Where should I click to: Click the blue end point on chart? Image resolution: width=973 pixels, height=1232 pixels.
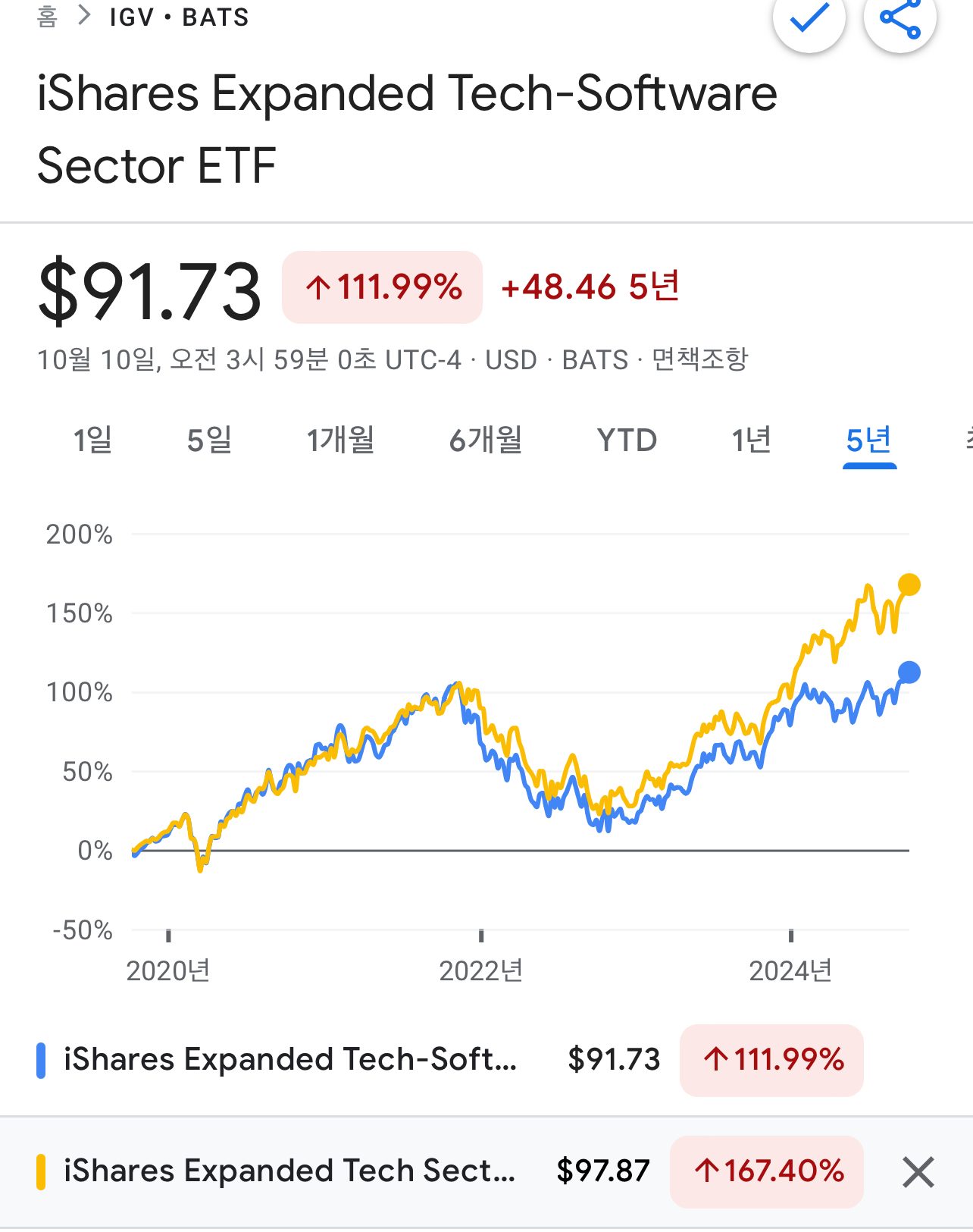click(909, 672)
